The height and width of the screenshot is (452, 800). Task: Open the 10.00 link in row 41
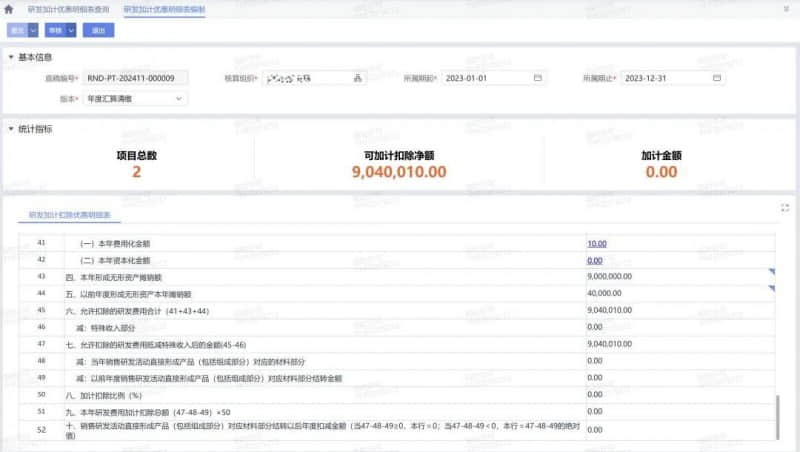597,244
